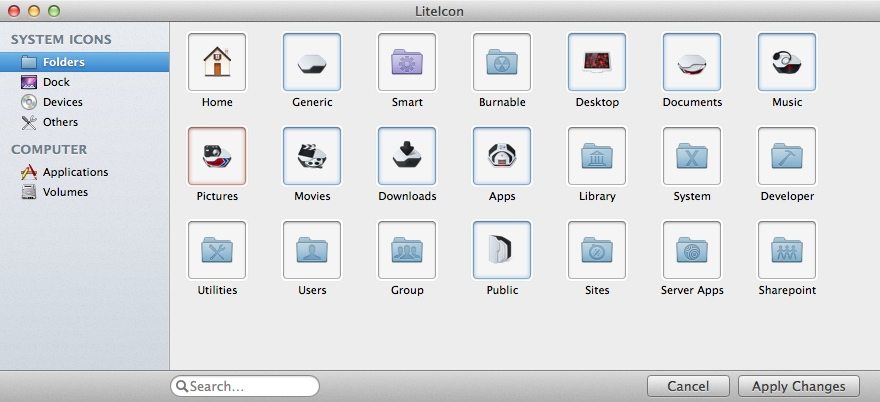Open the Others category in sidebar
The width and height of the screenshot is (880, 402).
coord(84,122)
